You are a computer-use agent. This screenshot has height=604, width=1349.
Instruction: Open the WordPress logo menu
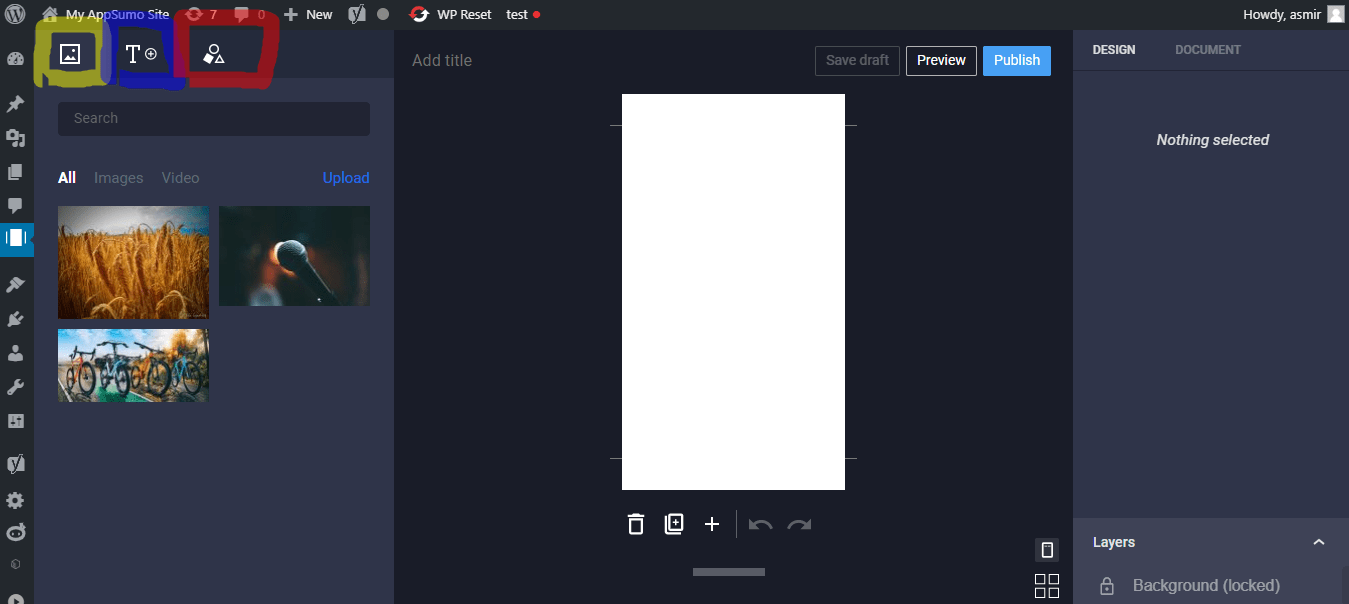pyautogui.click(x=15, y=15)
